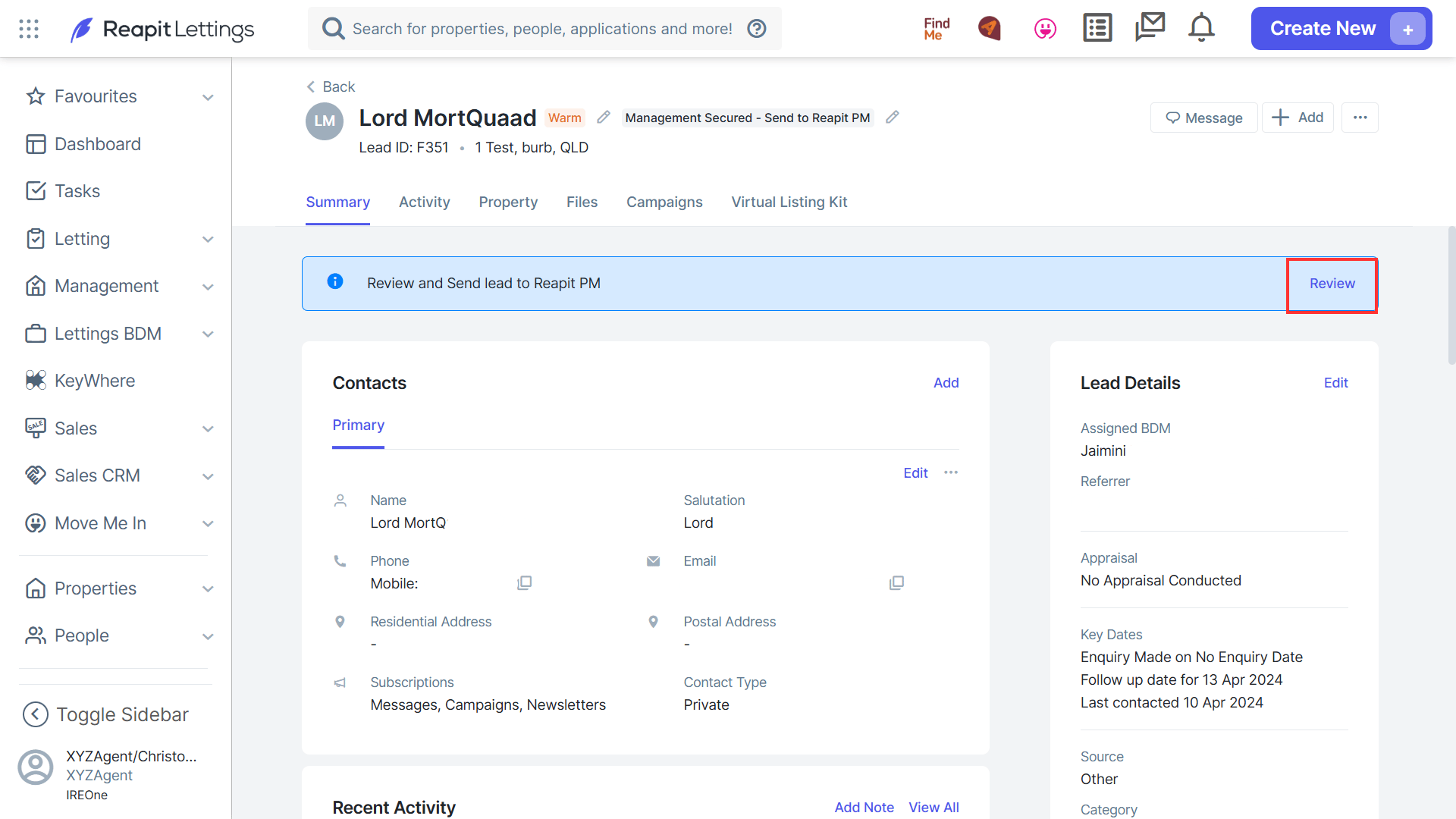The width and height of the screenshot is (1456, 819).
Task: Open the envelope messages icon in header
Action: click(x=1150, y=27)
